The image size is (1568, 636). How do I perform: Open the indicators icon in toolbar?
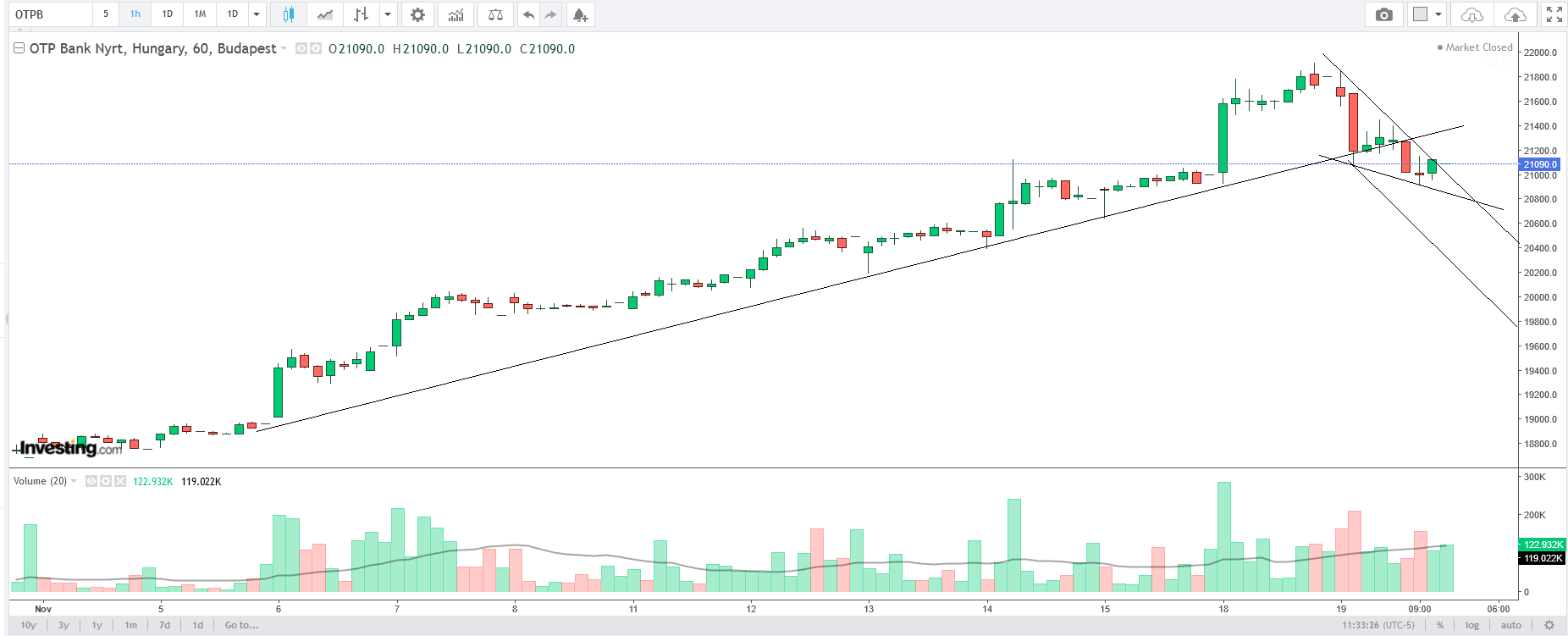tap(456, 14)
